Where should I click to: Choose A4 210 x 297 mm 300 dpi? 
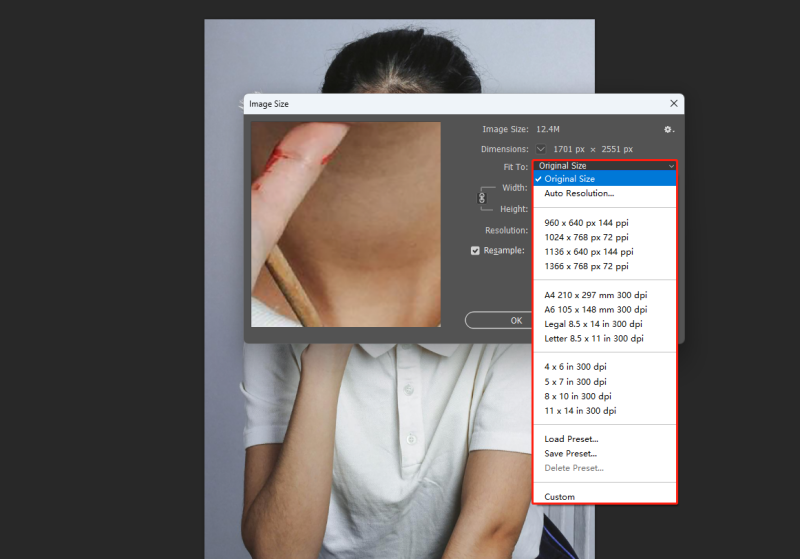tap(605, 295)
